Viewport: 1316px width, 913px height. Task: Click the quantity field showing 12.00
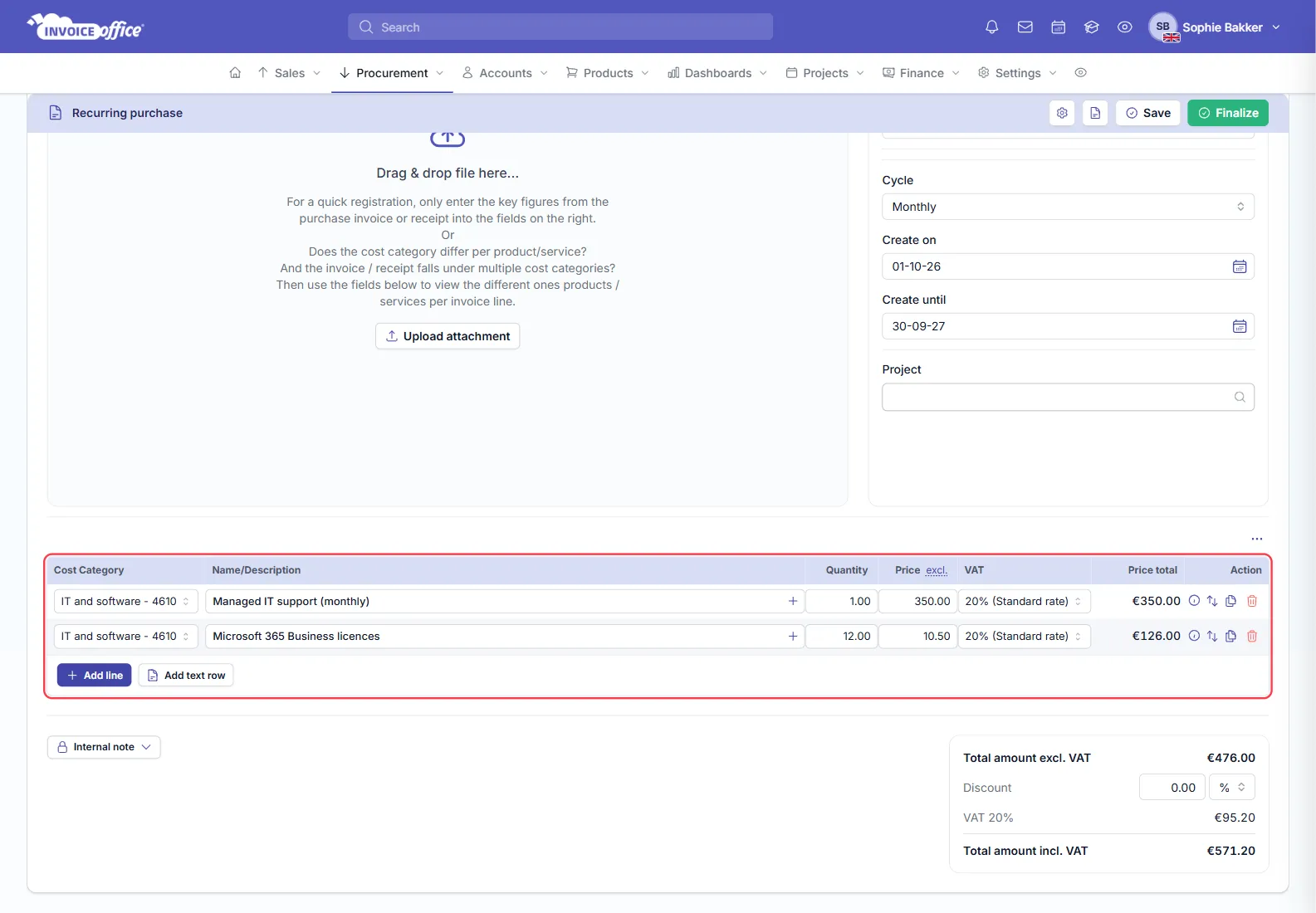[842, 636]
